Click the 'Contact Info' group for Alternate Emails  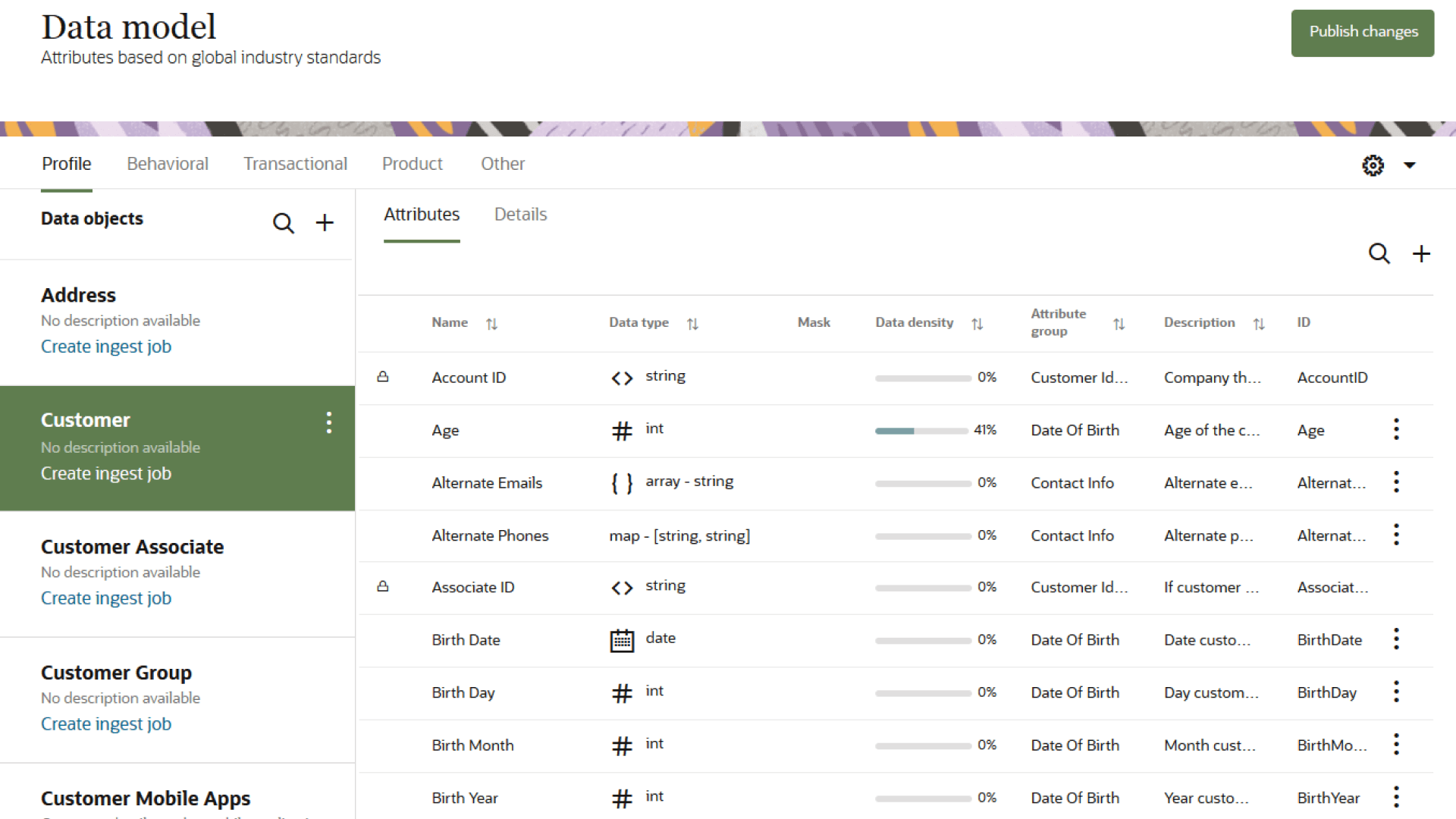[x=1072, y=483]
